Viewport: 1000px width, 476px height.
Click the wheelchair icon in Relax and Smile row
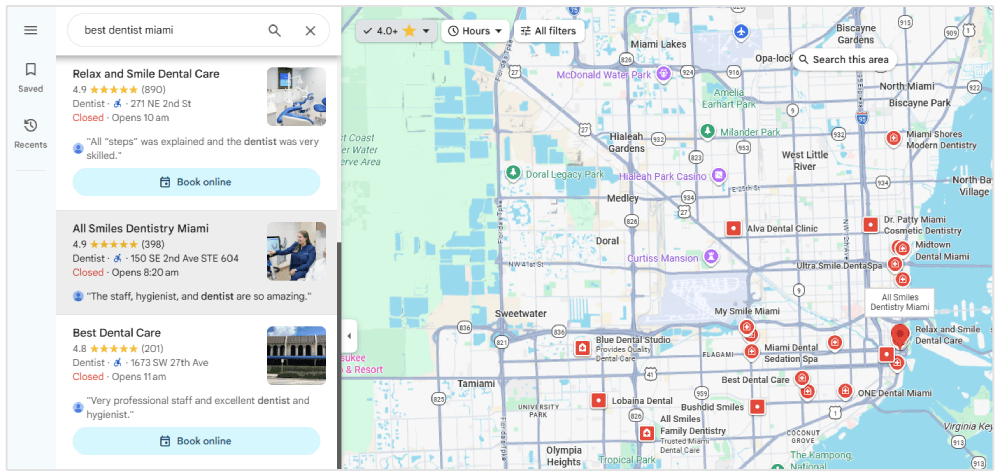pos(117,103)
